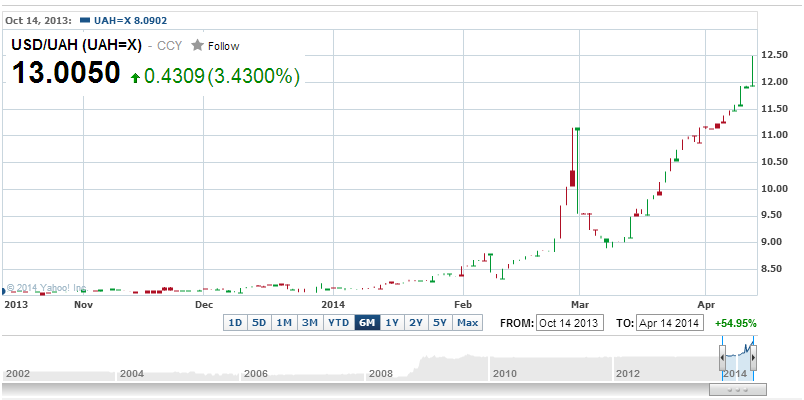Click the 2004 label in overview timeline
The width and height of the screenshot is (804, 400).
click(x=134, y=374)
